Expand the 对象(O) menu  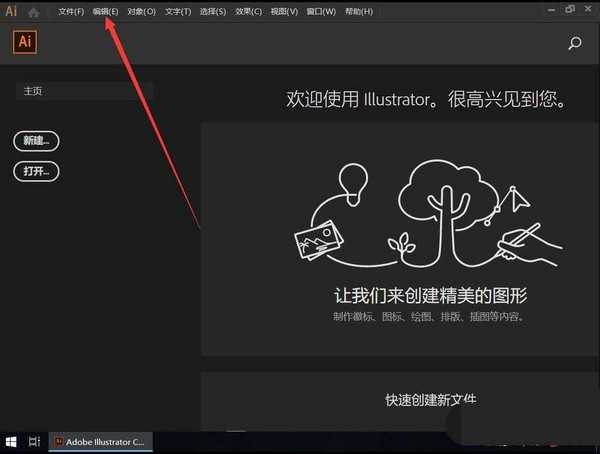(141, 12)
